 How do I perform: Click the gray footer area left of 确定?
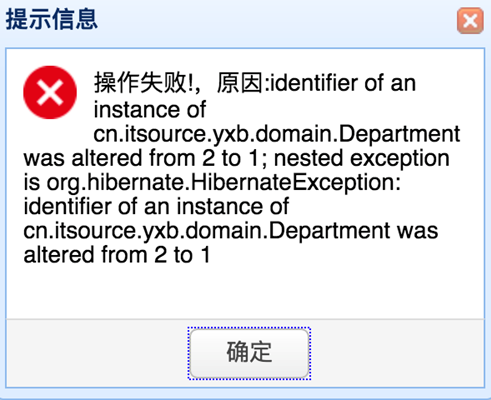(x=97, y=353)
